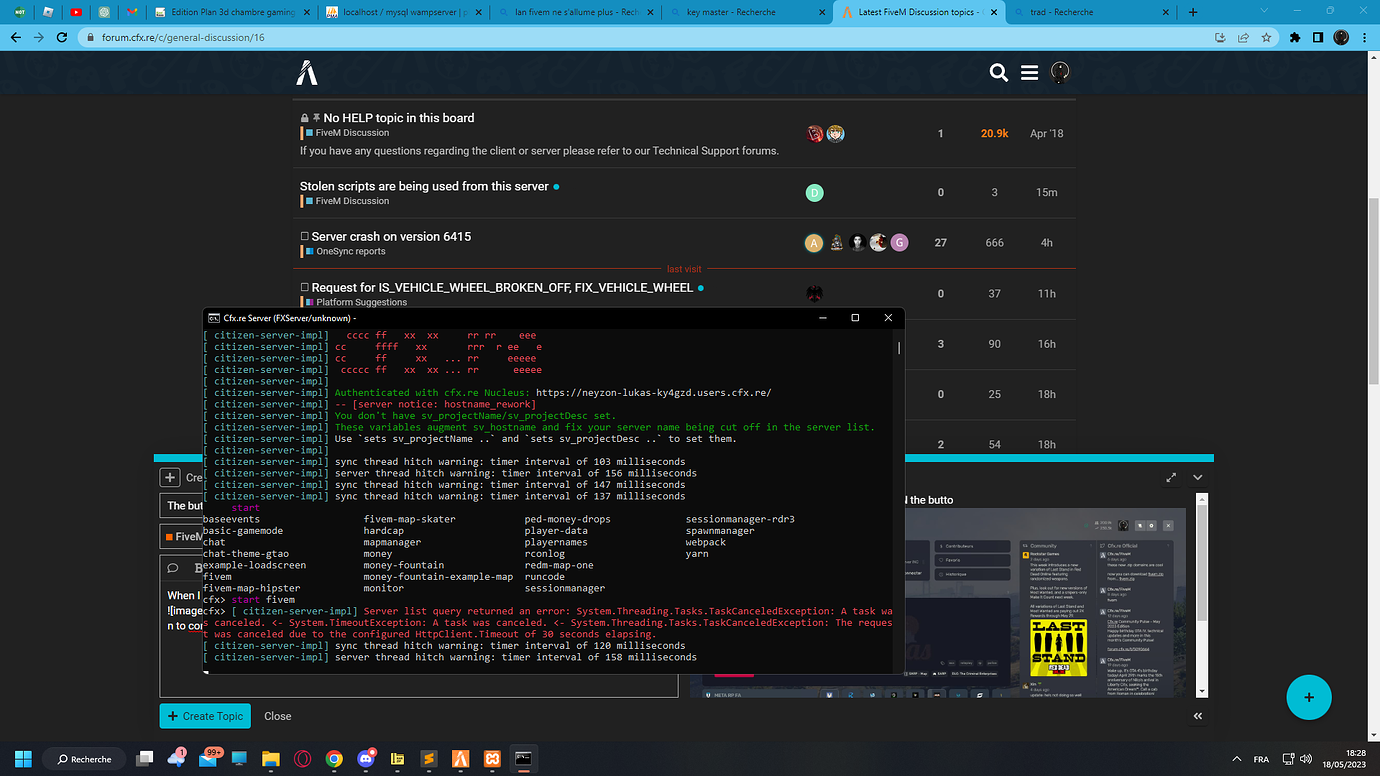Open the forum search magnifier icon
Image resolution: width=1380 pixels, height=776 pixels.
click(998, 72)
